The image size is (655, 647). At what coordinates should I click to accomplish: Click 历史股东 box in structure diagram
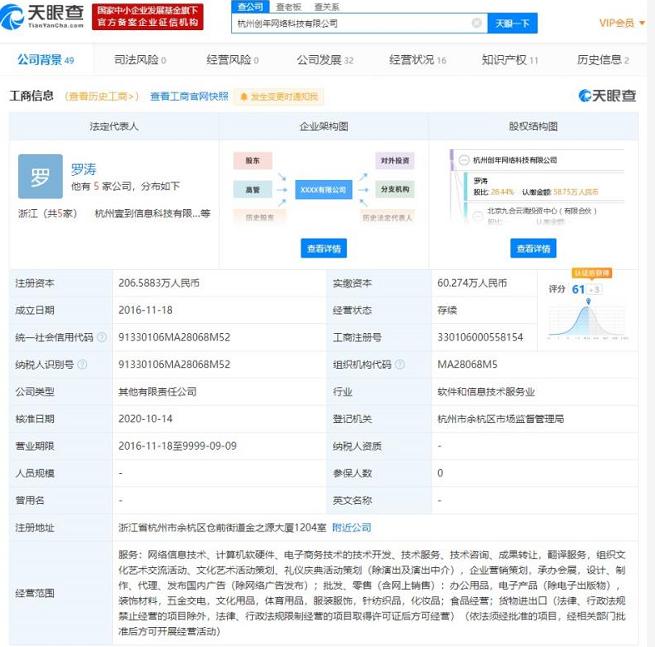[260, 217]
